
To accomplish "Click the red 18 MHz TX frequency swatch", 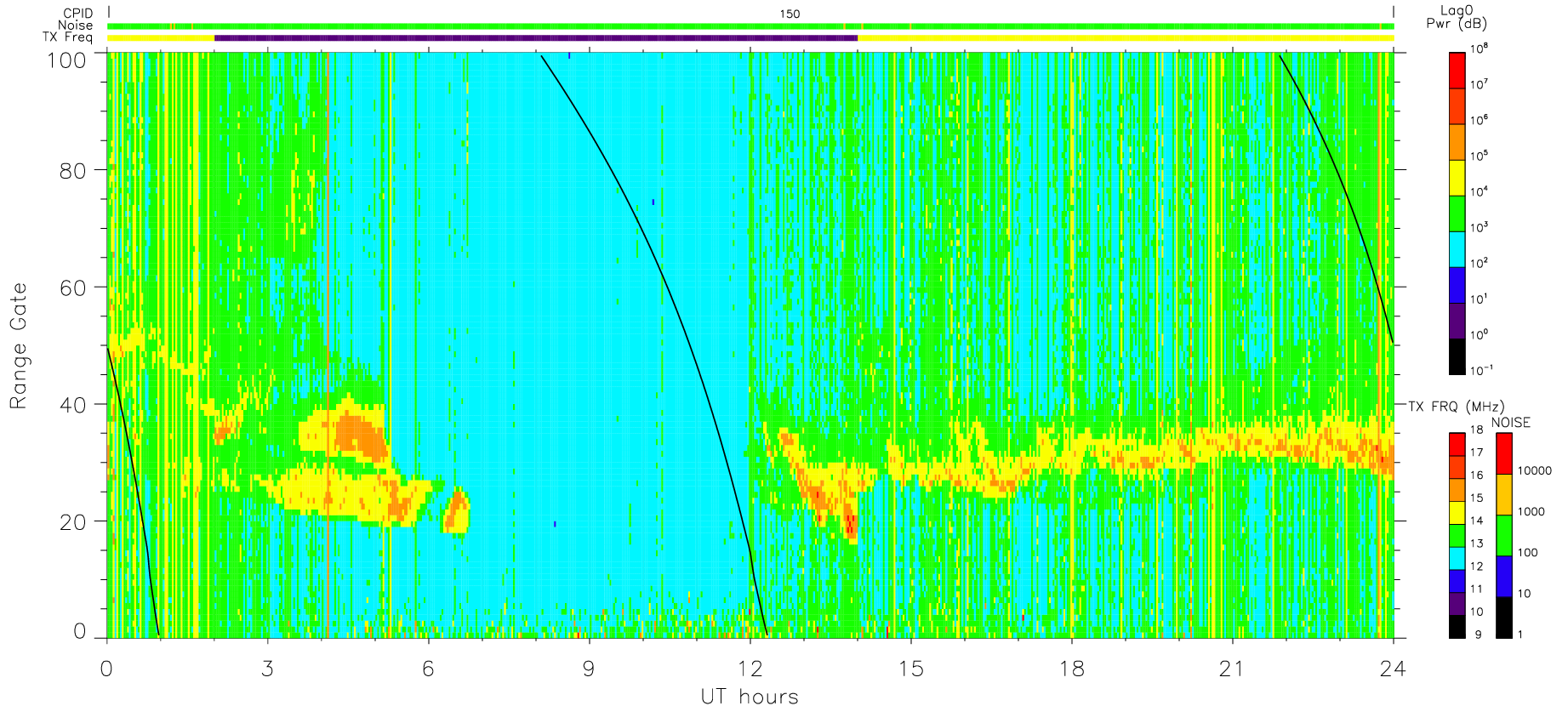I will point(1457,444).
